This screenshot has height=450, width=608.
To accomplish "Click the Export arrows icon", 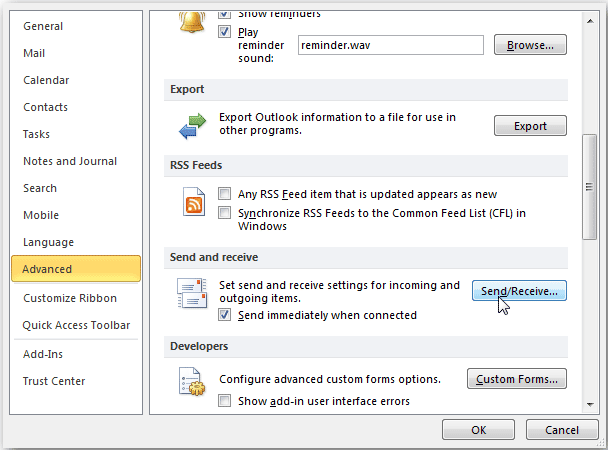I will point(191,125).
